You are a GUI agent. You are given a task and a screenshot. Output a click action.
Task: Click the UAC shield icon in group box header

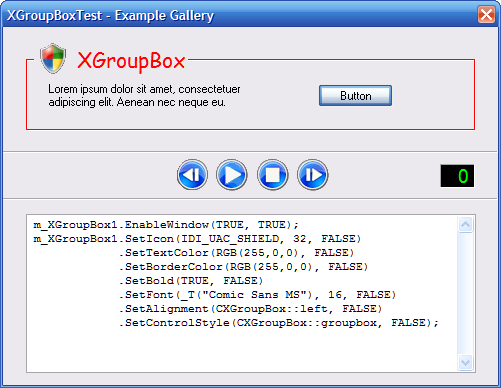(53, 58)
